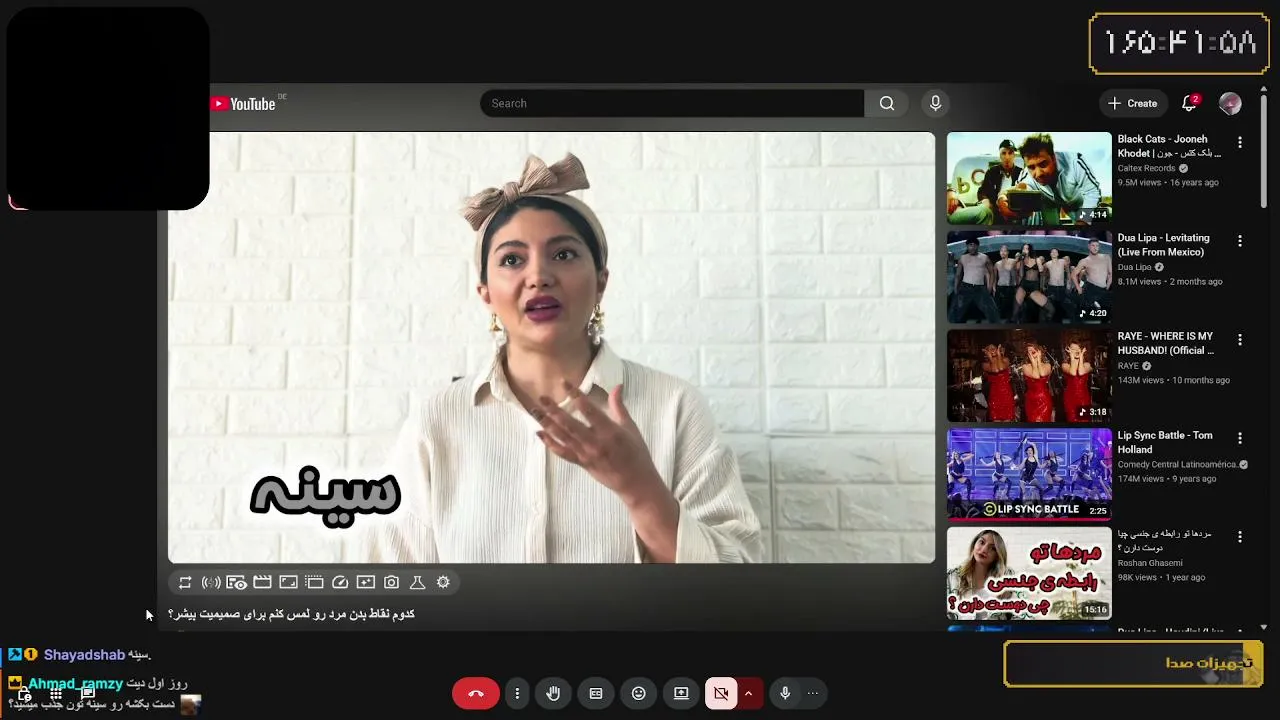Toggle closed captions in the call bar
This screenshot has width=1280, height=720.
point(596,693)
